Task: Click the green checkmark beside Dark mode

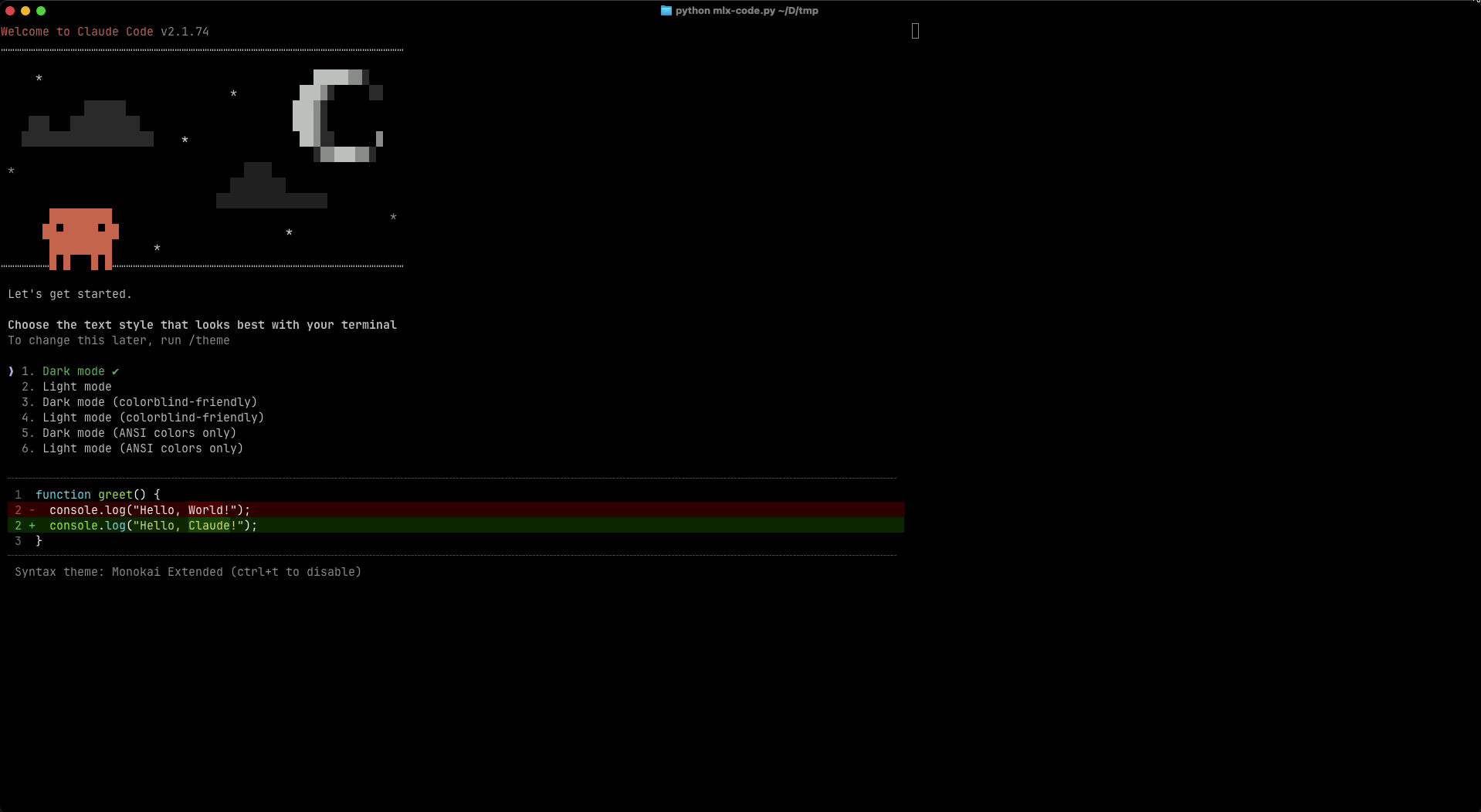Action: (115, 371)
